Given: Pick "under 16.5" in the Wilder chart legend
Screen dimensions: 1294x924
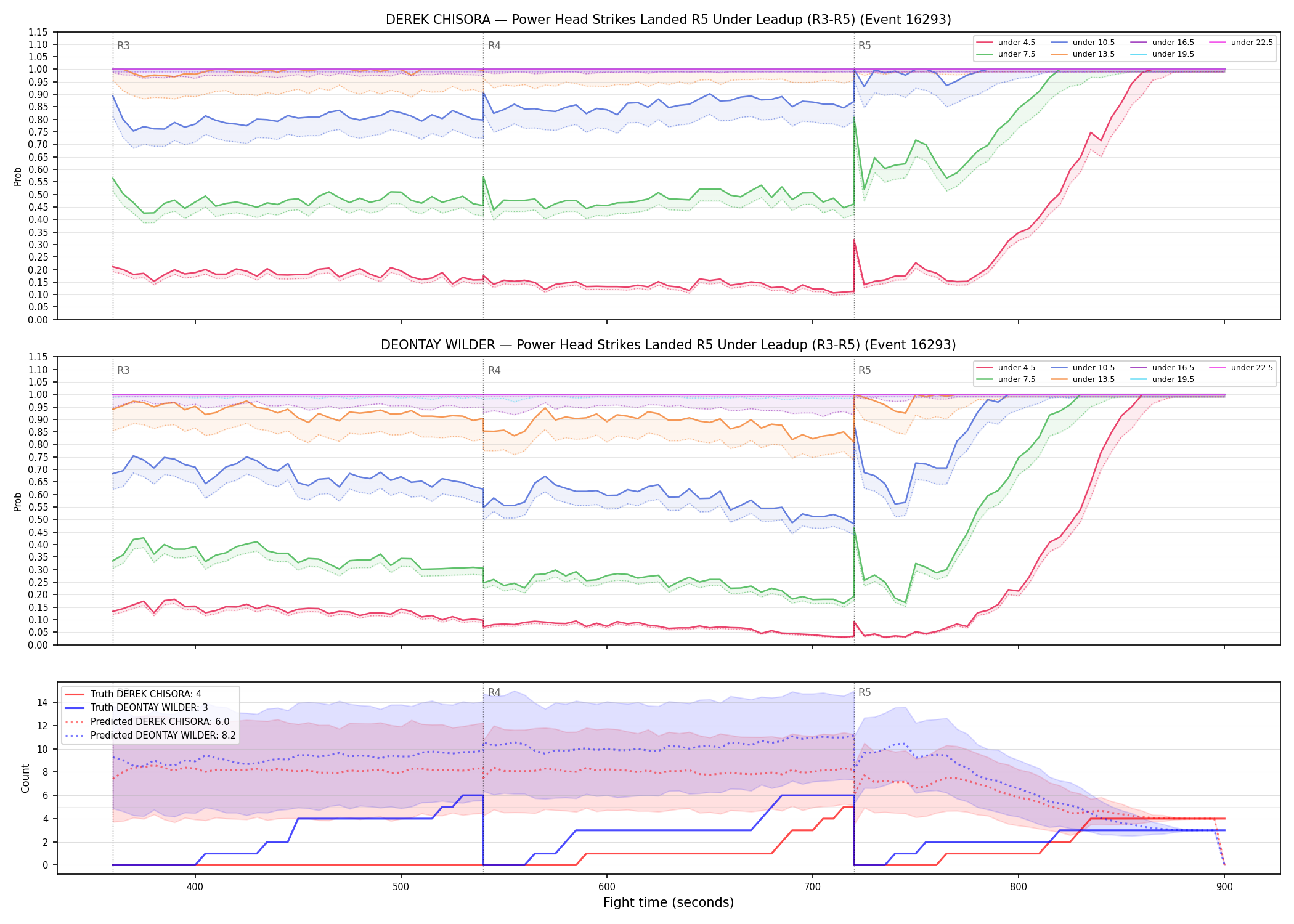Looking at the screenshot, I should click(x=1162, y=368).
